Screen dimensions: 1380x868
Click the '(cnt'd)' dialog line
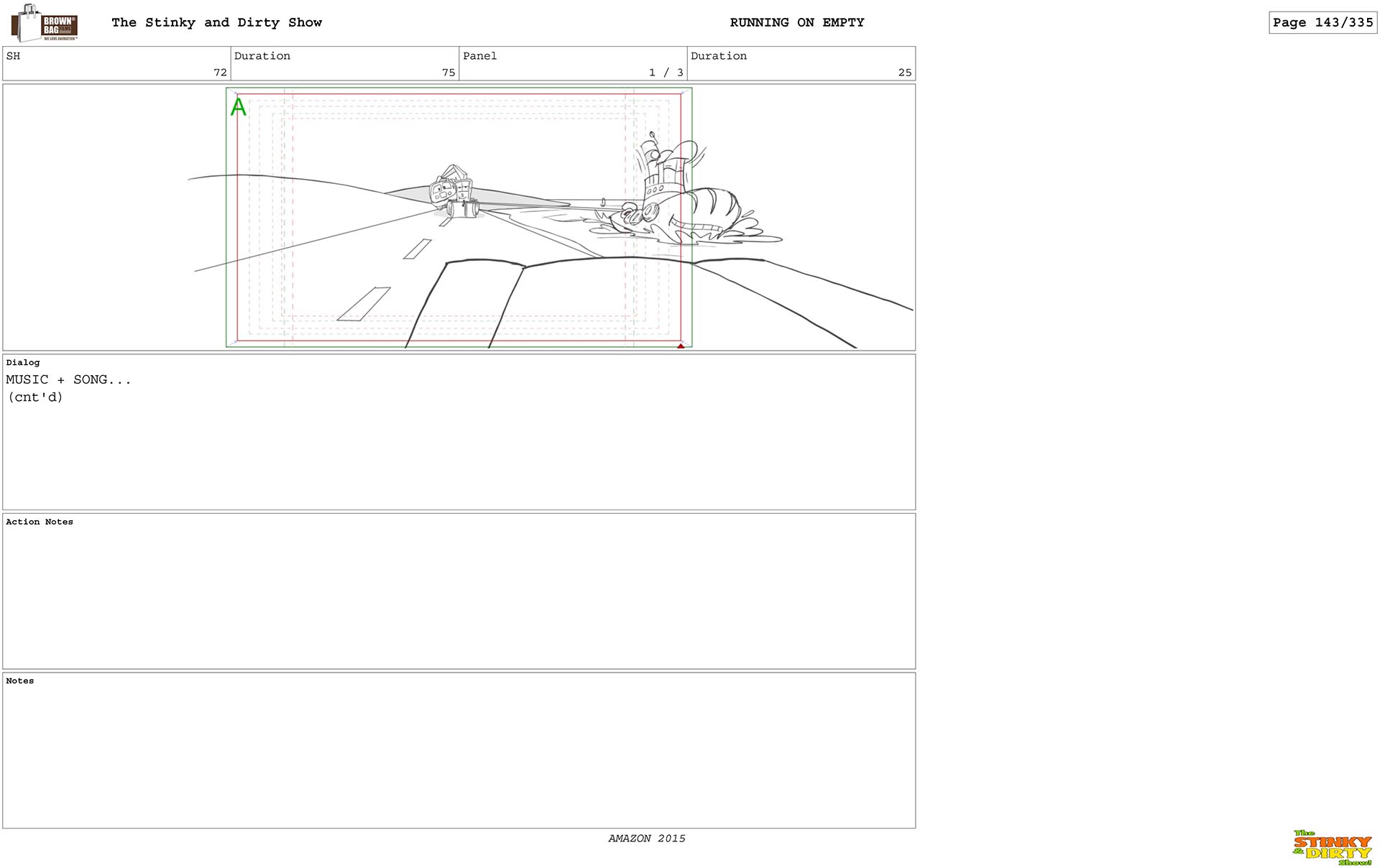tap(35, 397)
